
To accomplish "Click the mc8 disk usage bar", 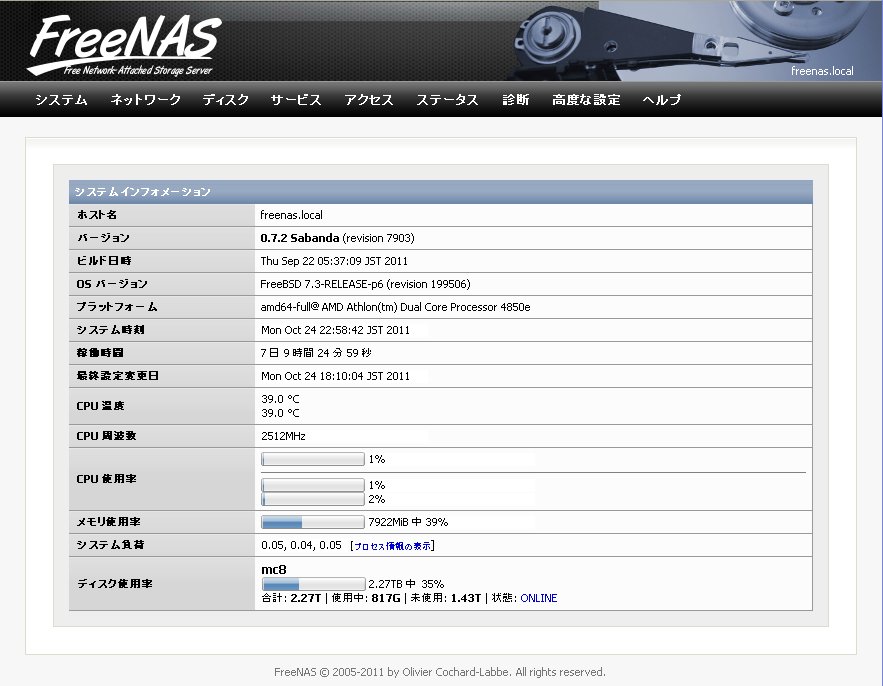I will click(x=312, y=584).
